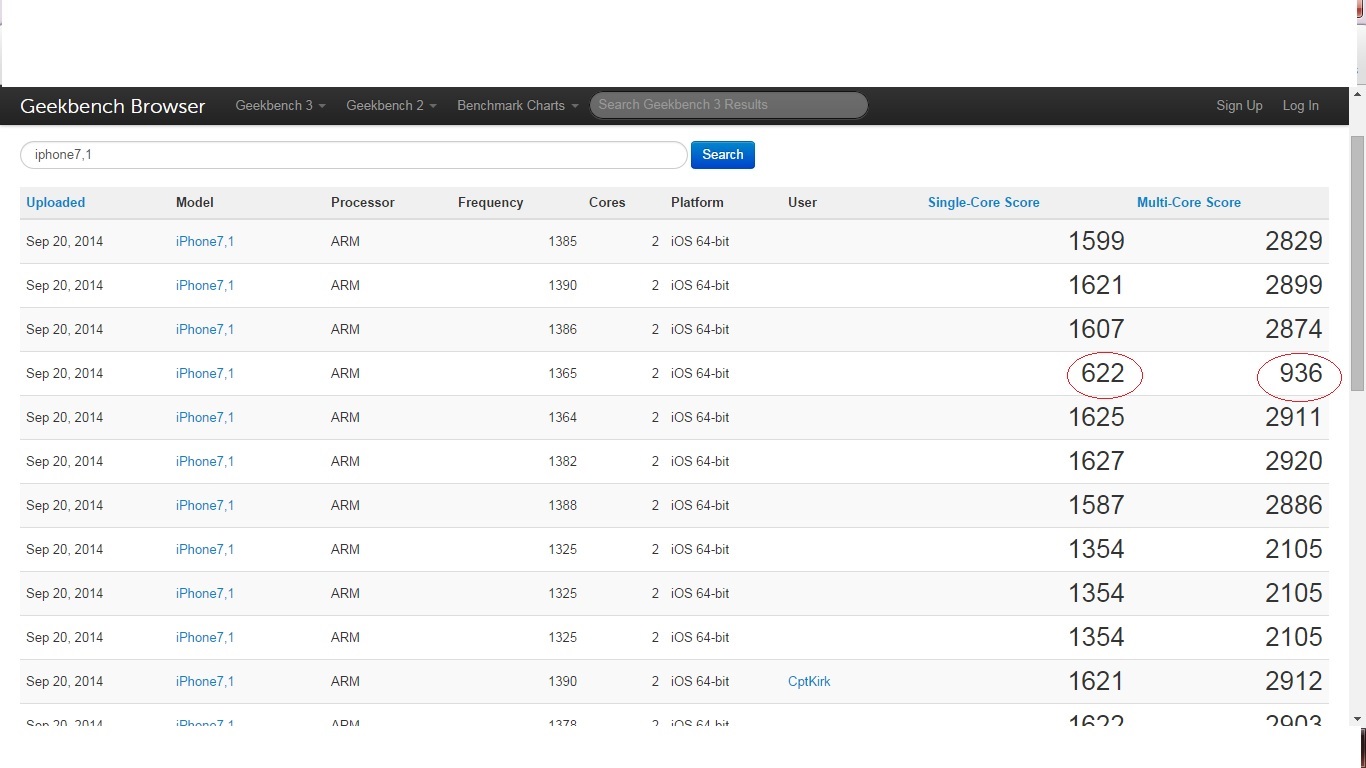Image resolution: width=1366 pixels, height=768 pixels.
Task: Open the Log In link
Action: pos(1300,105)
